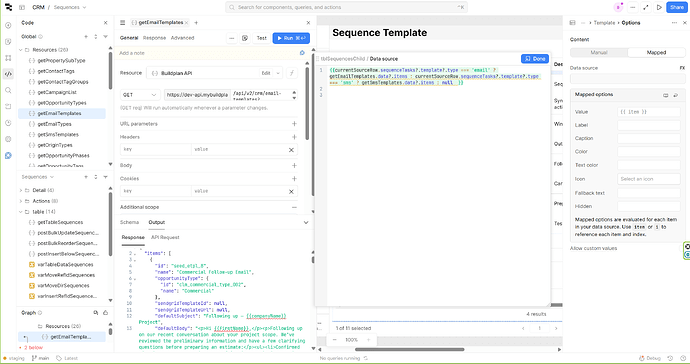690x364 pixels.
Task: Close the getEmailTemplates query tab
Action: [x=187, y=22]
